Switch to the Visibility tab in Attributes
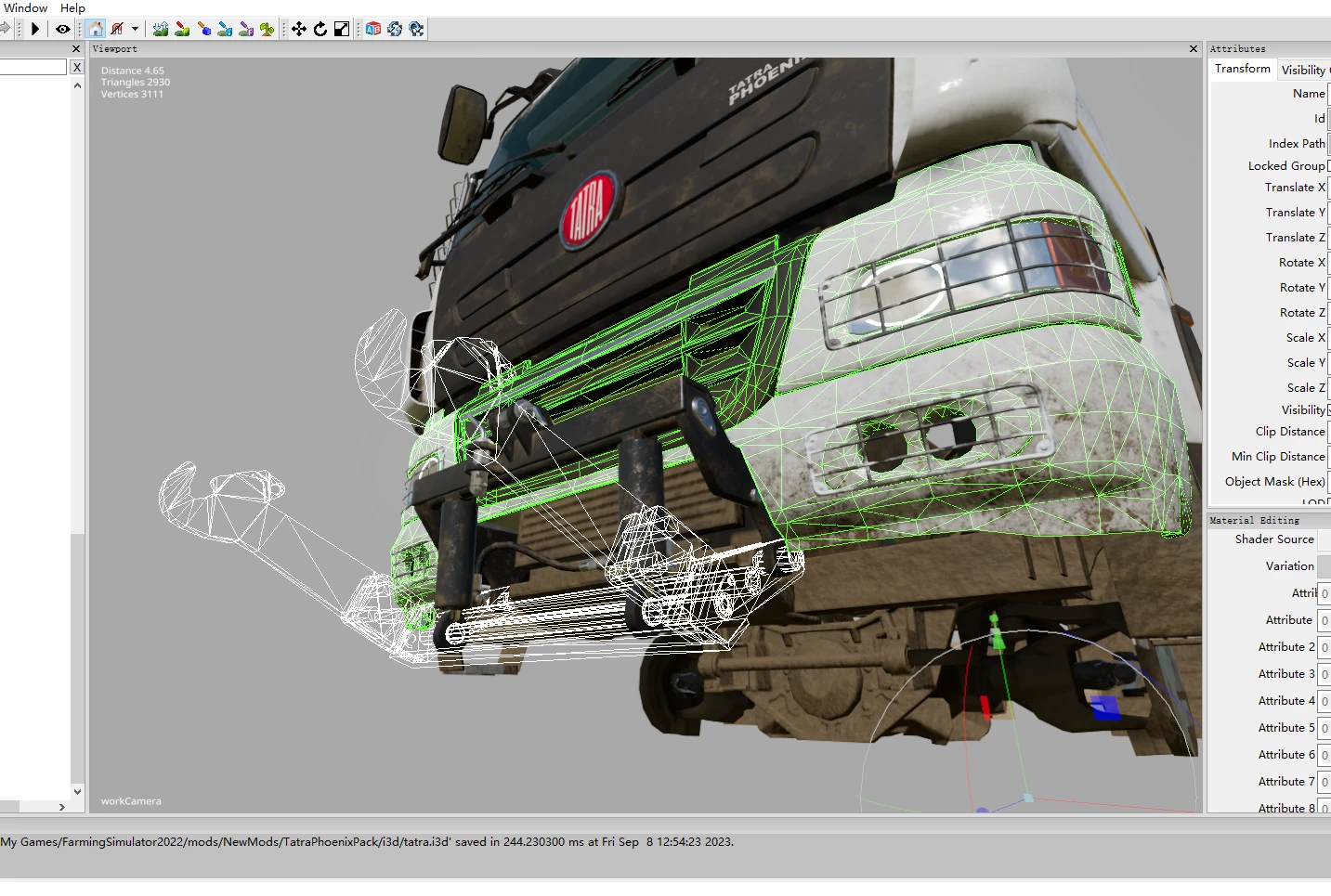Screen dimensions: 1331x896 click(1304, 71)
